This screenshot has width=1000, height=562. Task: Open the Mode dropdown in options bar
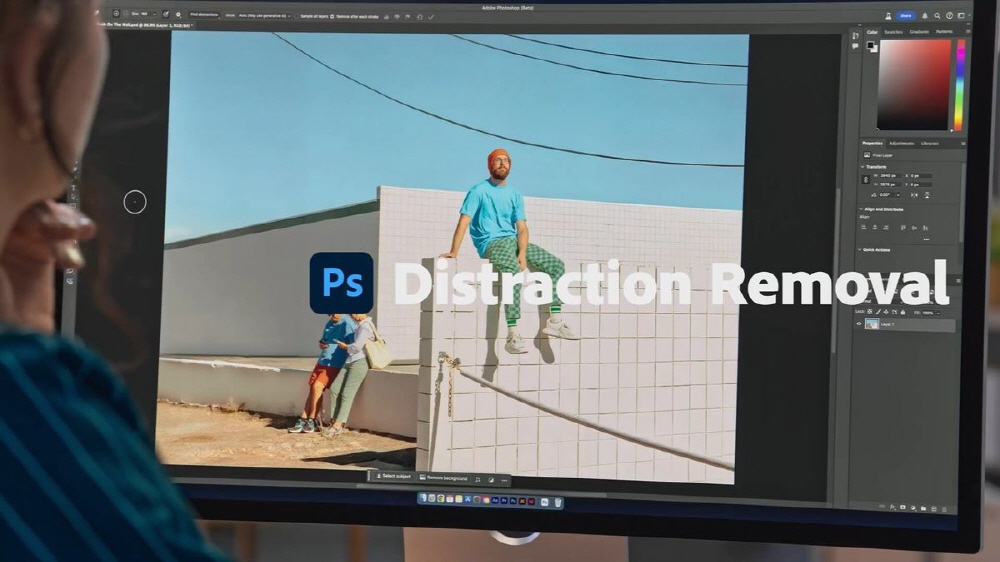coord(259,16)
